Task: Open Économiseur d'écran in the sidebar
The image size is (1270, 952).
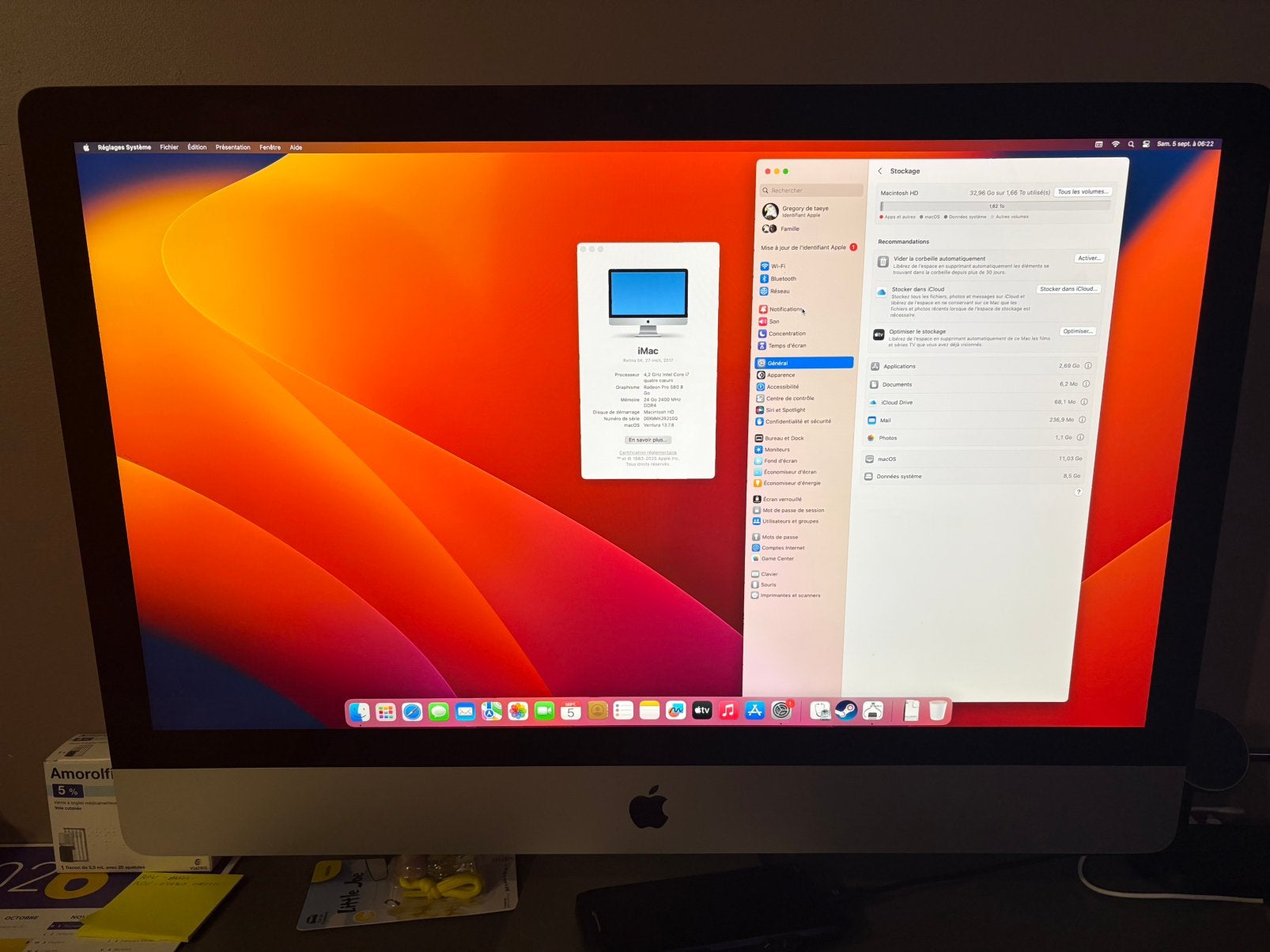Action: point(785,471)
